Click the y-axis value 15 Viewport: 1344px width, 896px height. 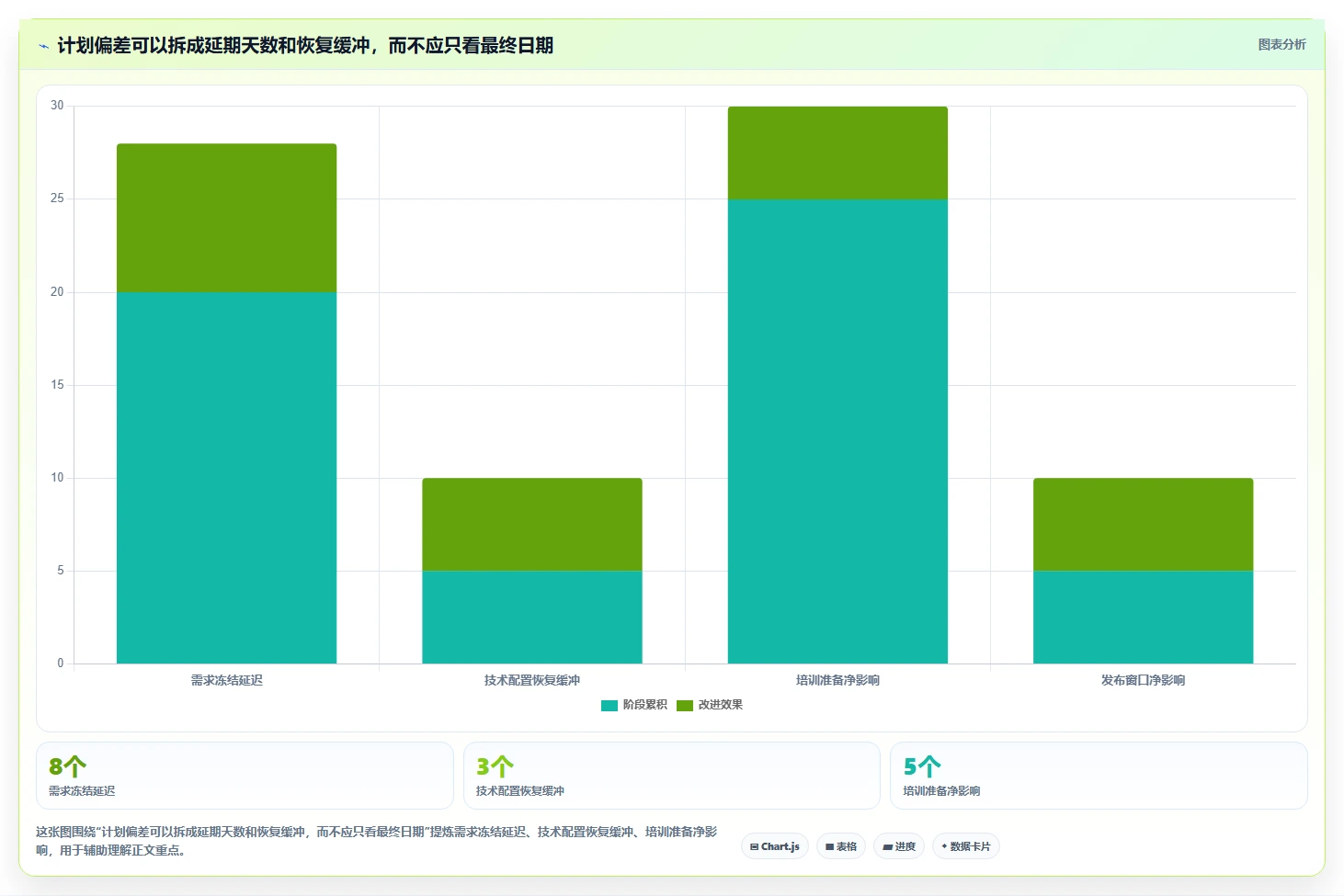pos(57,385)
